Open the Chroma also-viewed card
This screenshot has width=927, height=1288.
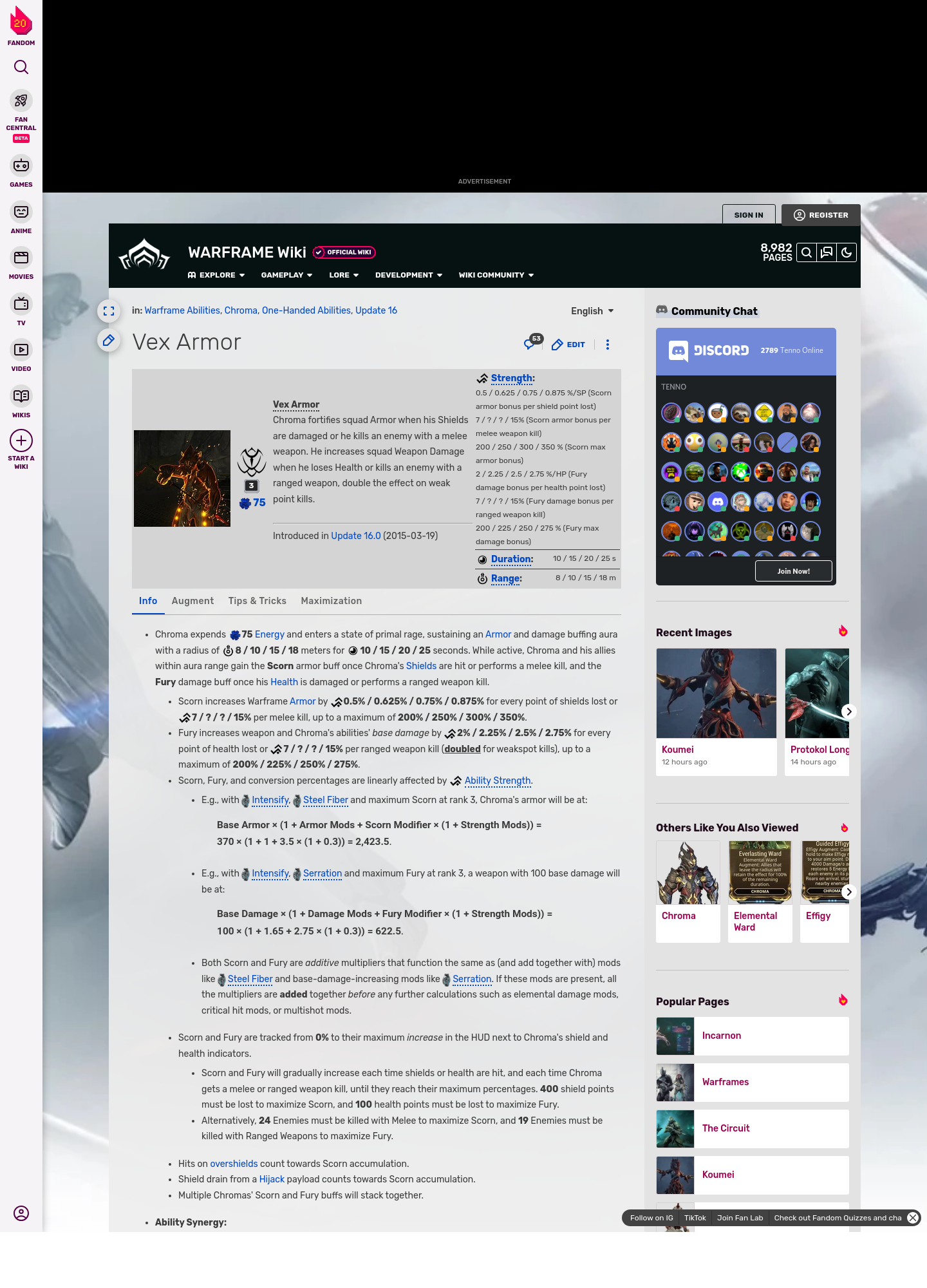click(x=688, y=891)
